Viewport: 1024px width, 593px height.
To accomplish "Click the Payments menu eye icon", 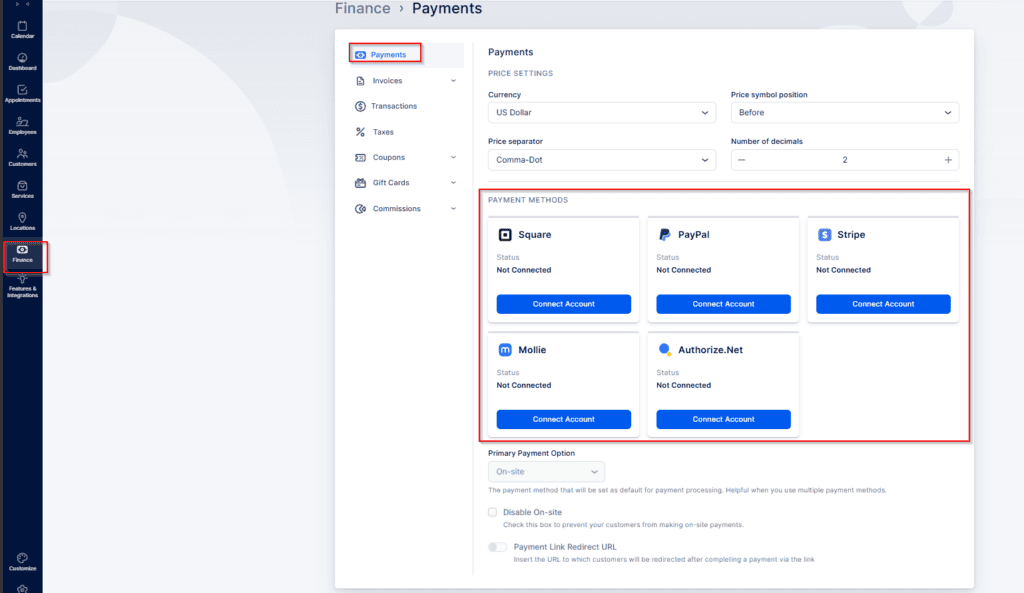I will click(360, 55).
